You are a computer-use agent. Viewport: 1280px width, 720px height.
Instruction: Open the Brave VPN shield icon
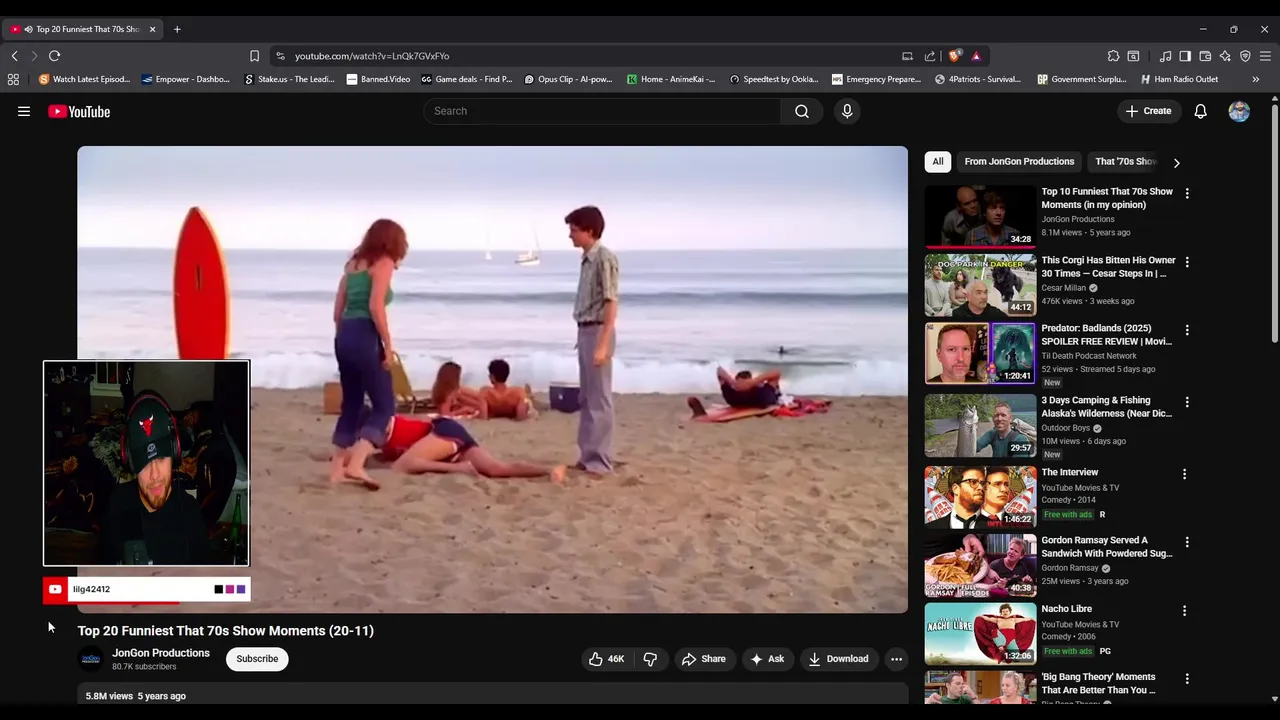coord(1245,56)
